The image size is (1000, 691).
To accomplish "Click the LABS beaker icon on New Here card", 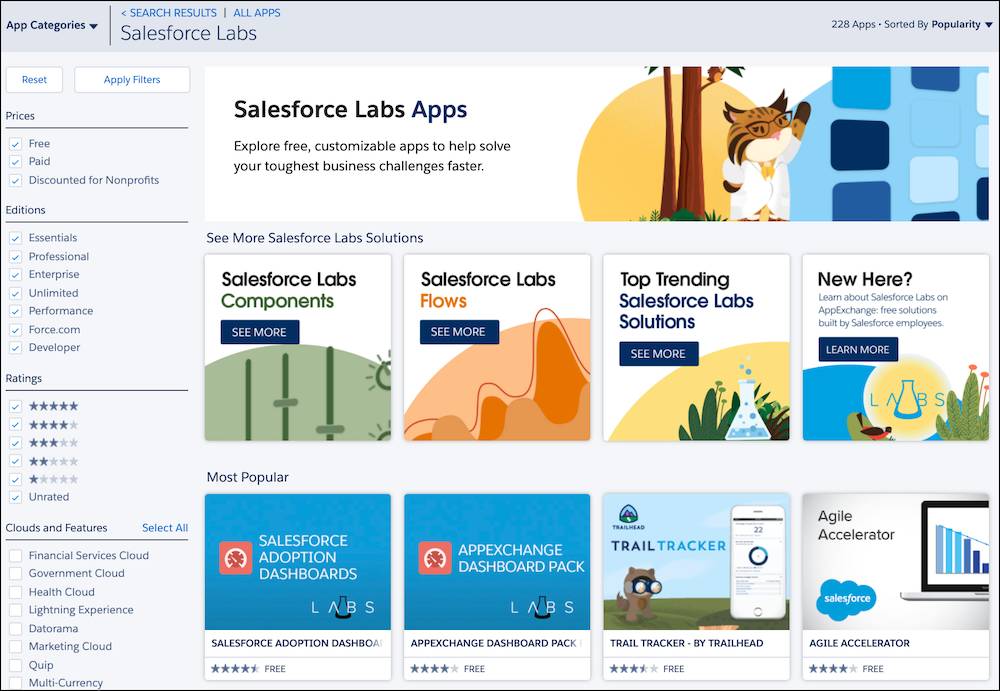I will point(908,398).
